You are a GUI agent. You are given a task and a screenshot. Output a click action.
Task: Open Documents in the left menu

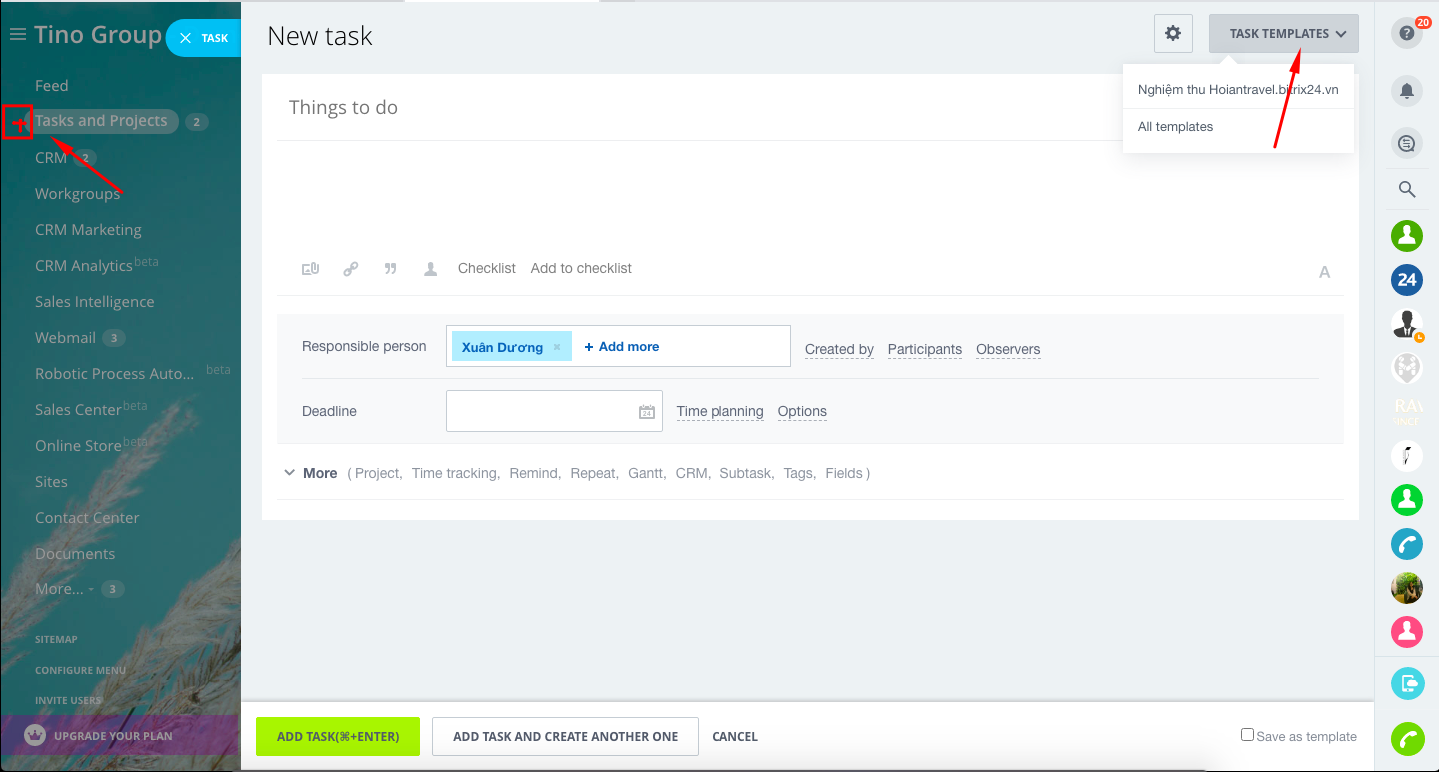(75, 554)
